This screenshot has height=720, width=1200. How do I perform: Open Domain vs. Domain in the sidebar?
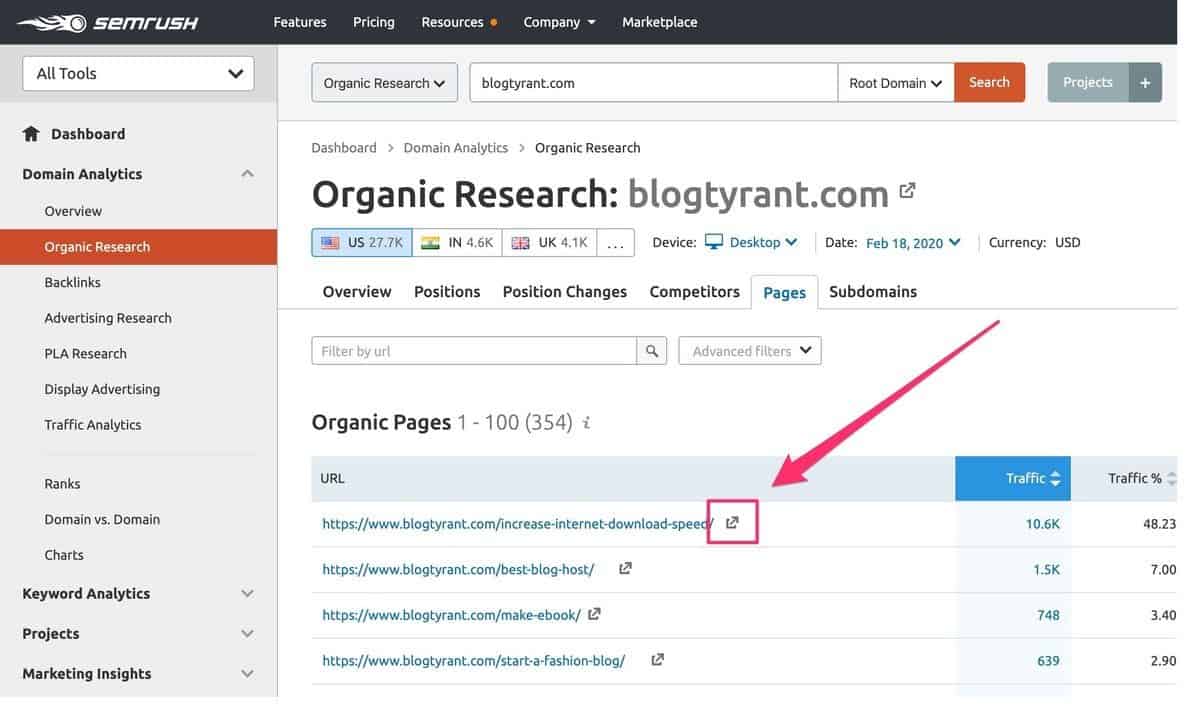pos(102,520)
